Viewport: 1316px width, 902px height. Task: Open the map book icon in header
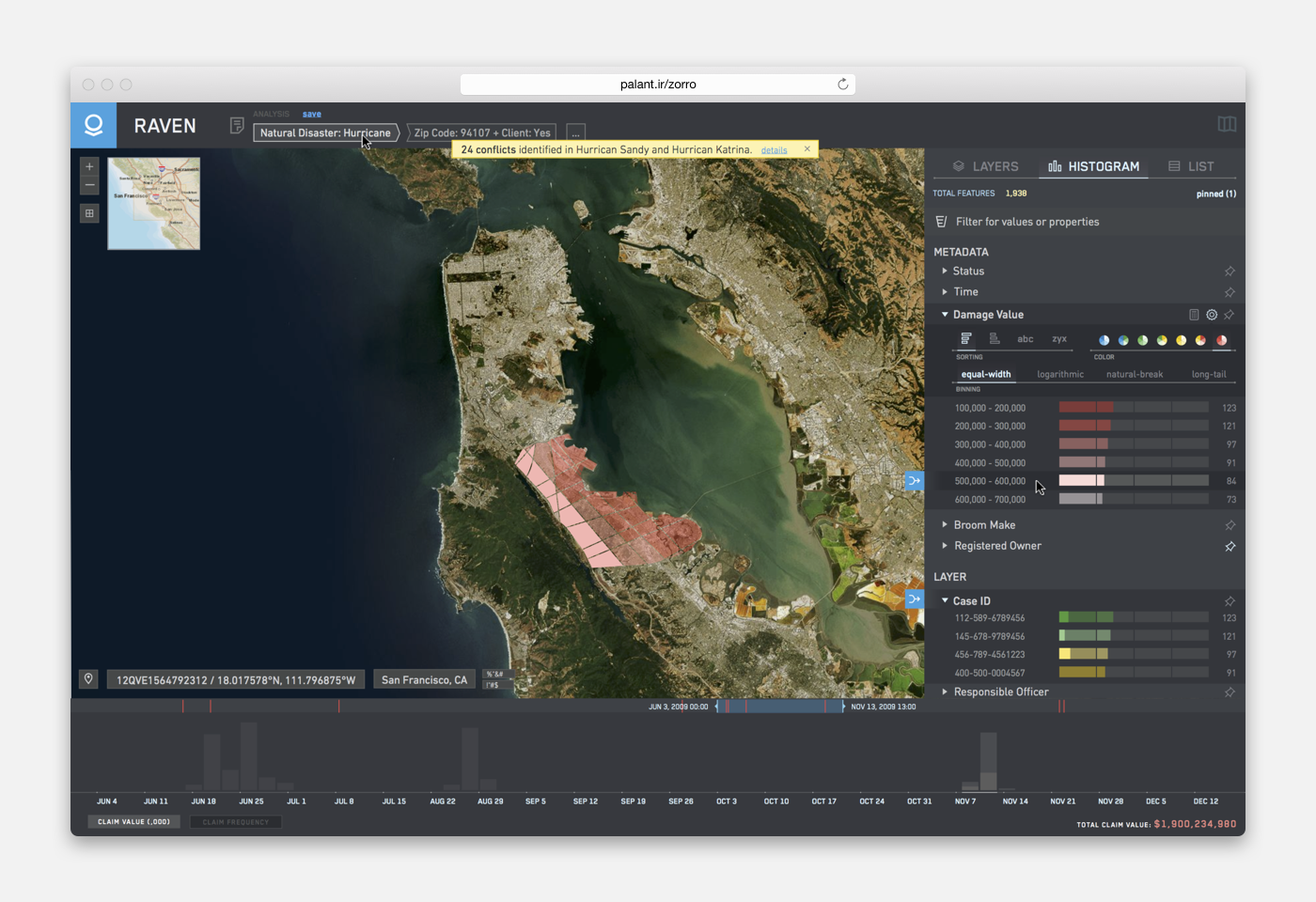tap(1227, 124)
